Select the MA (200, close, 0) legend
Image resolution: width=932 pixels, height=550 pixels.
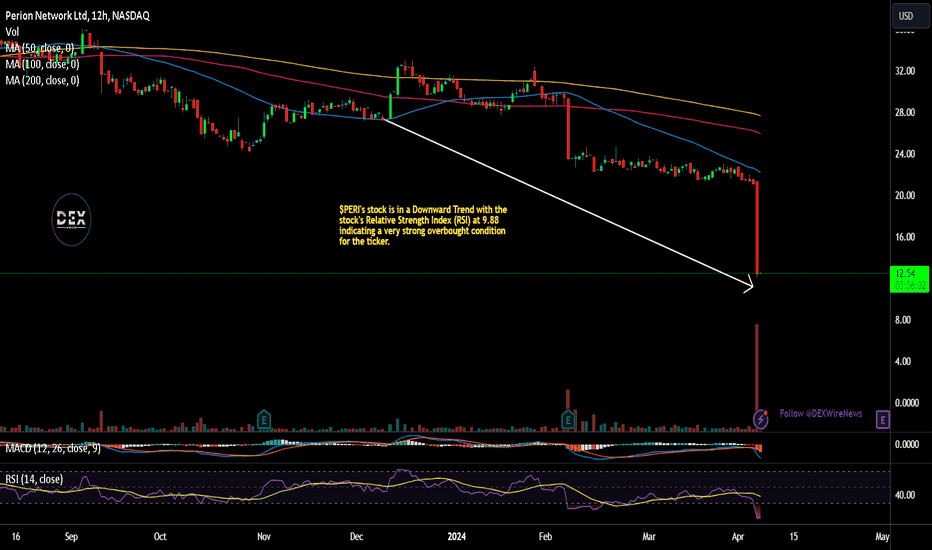[x=42, y=80]
